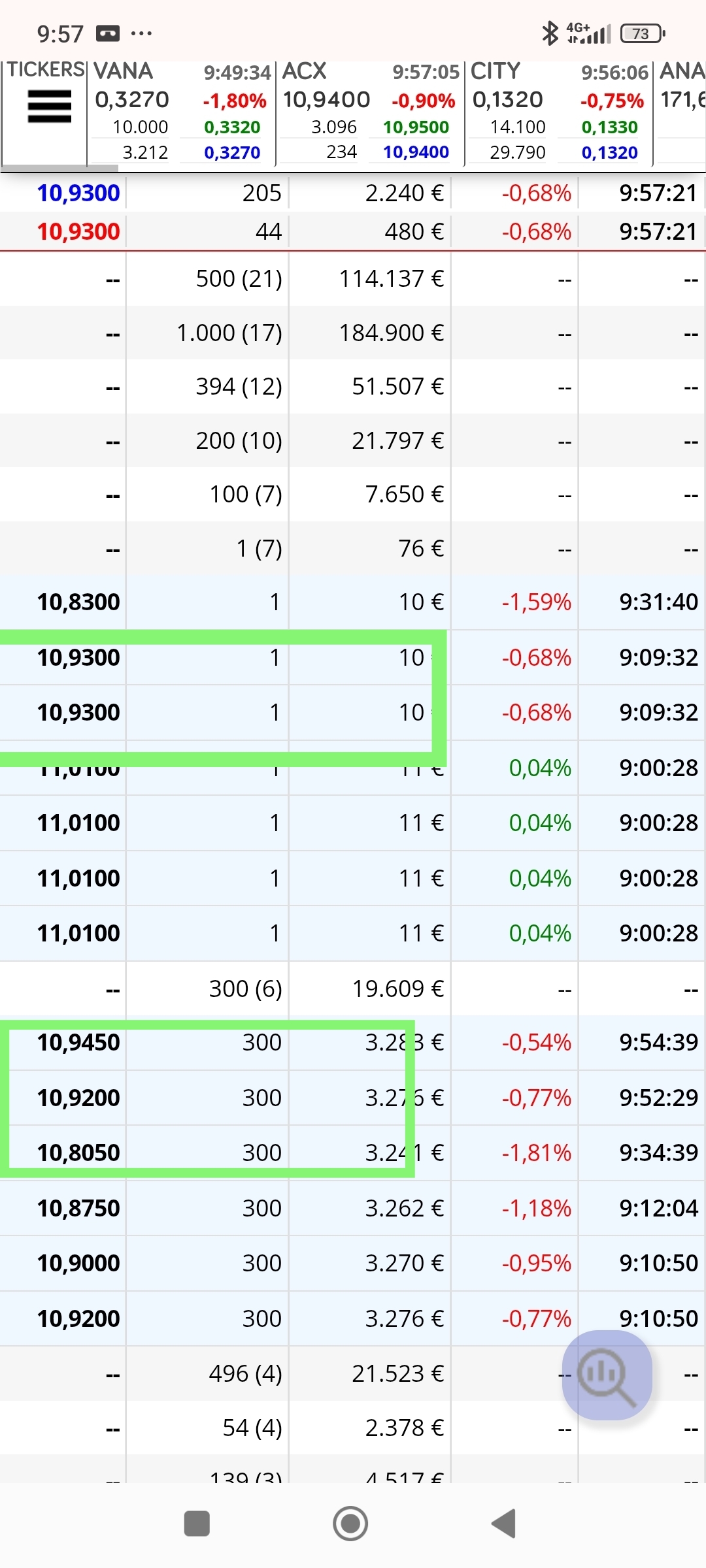Tap the 10,8050 trade price
Screen dimensions: 706x1568
click(78, 1153)
